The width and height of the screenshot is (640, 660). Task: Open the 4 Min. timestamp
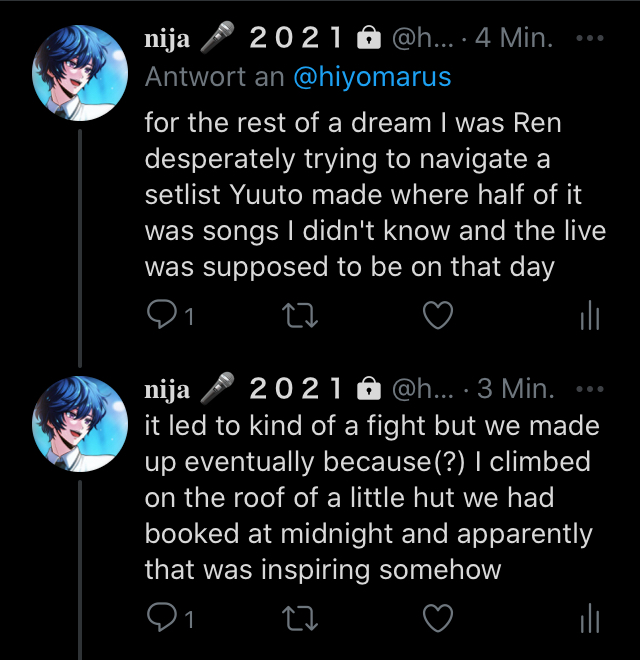click(515, 39)
